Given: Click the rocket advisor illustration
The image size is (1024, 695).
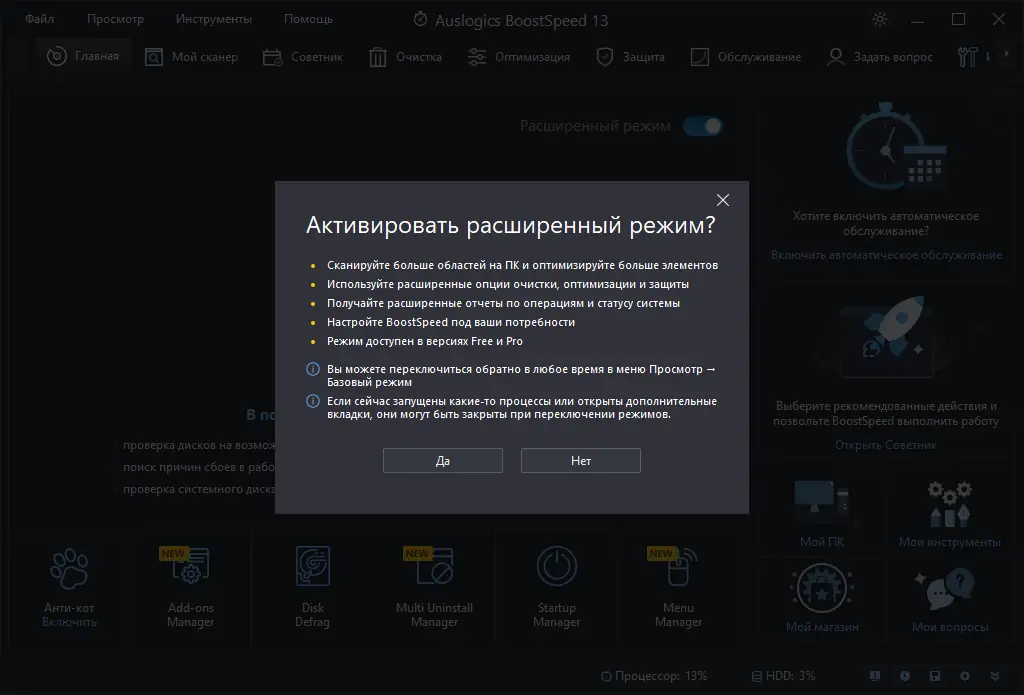Looking at the screenshot, I should point(886,337).
